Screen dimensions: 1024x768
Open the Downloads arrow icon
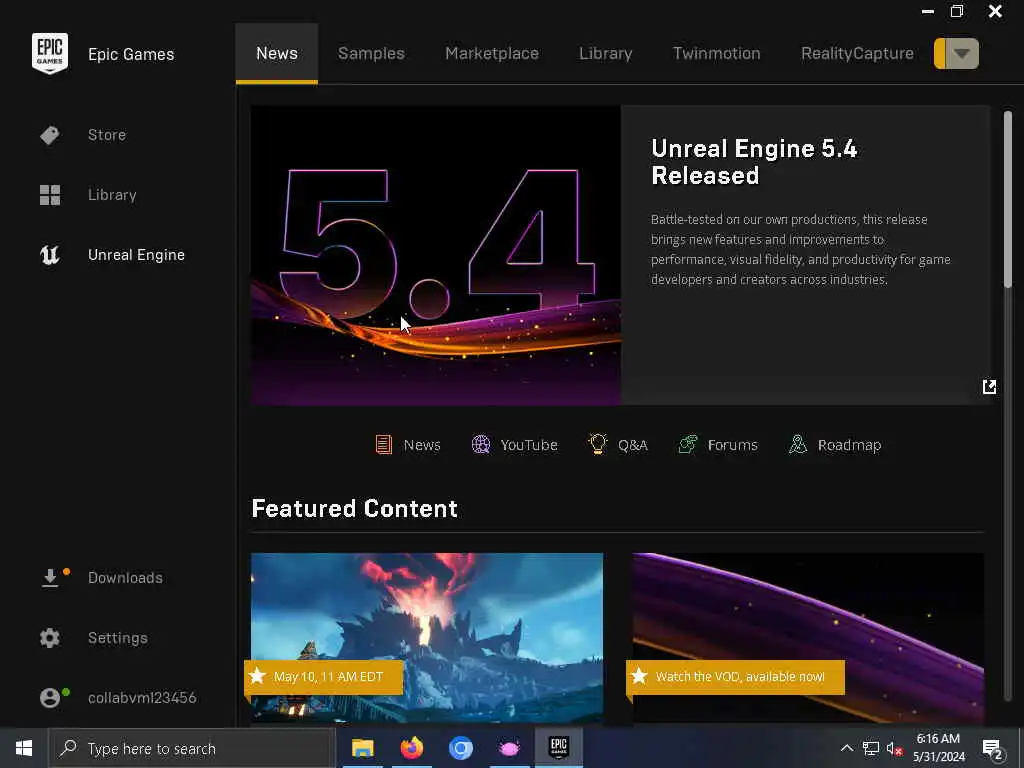(x=50, y=578)
